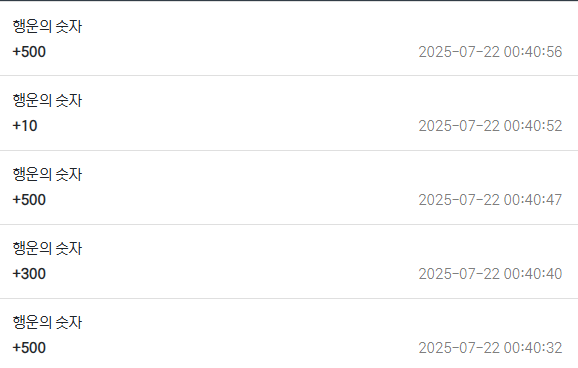Click the +500 amount at 00:40:47
The height and width of the screenshot is (368, 578).
(29, 200)
